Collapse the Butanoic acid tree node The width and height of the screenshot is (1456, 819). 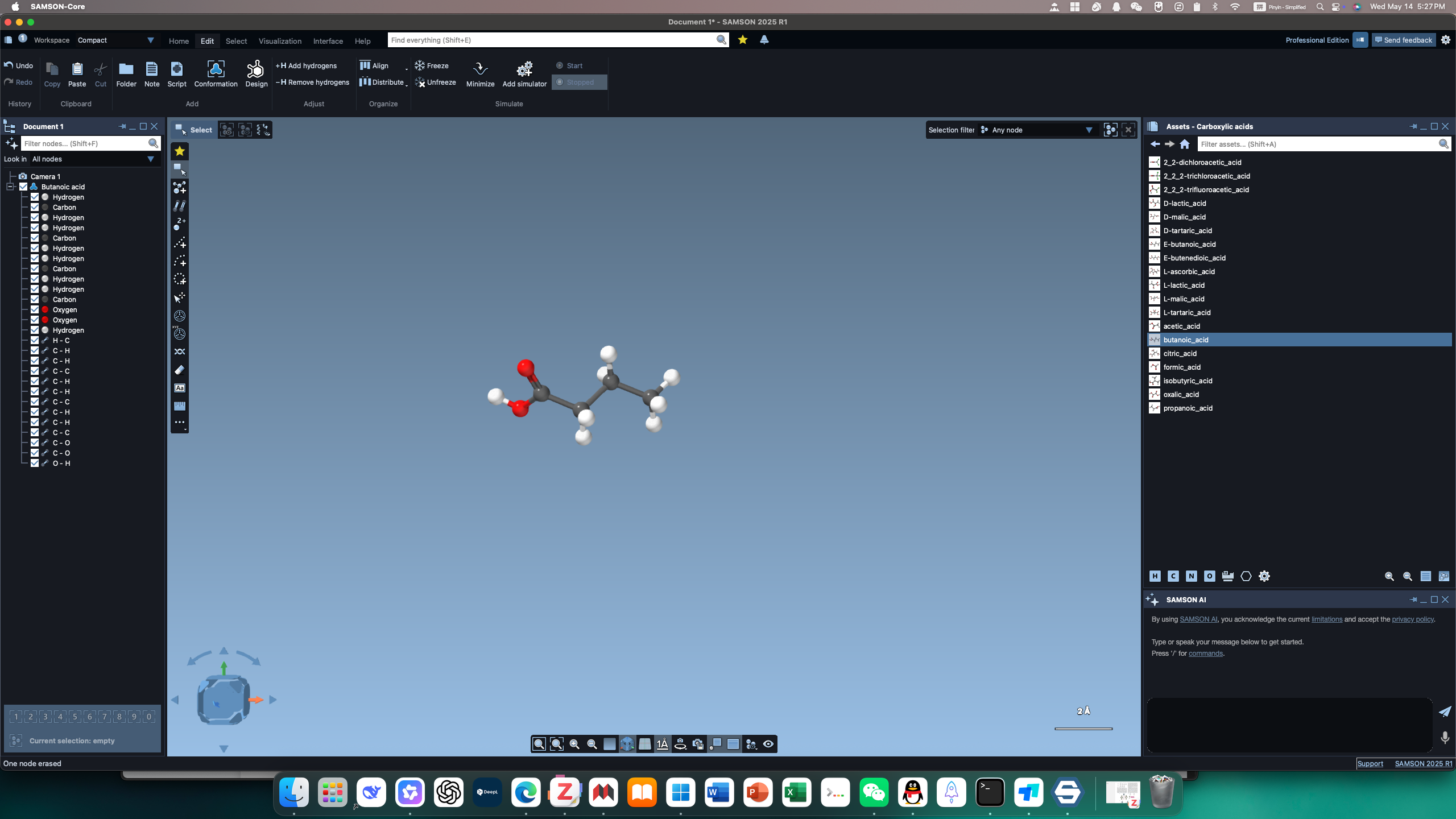(x=10, y=187)
